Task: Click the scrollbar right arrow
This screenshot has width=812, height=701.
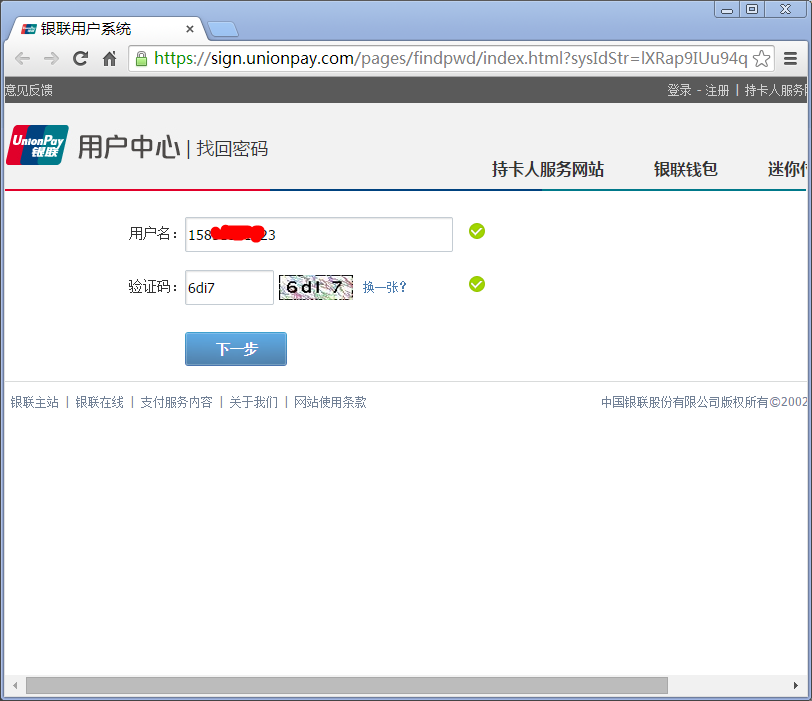Action: (x=795, y=685)
